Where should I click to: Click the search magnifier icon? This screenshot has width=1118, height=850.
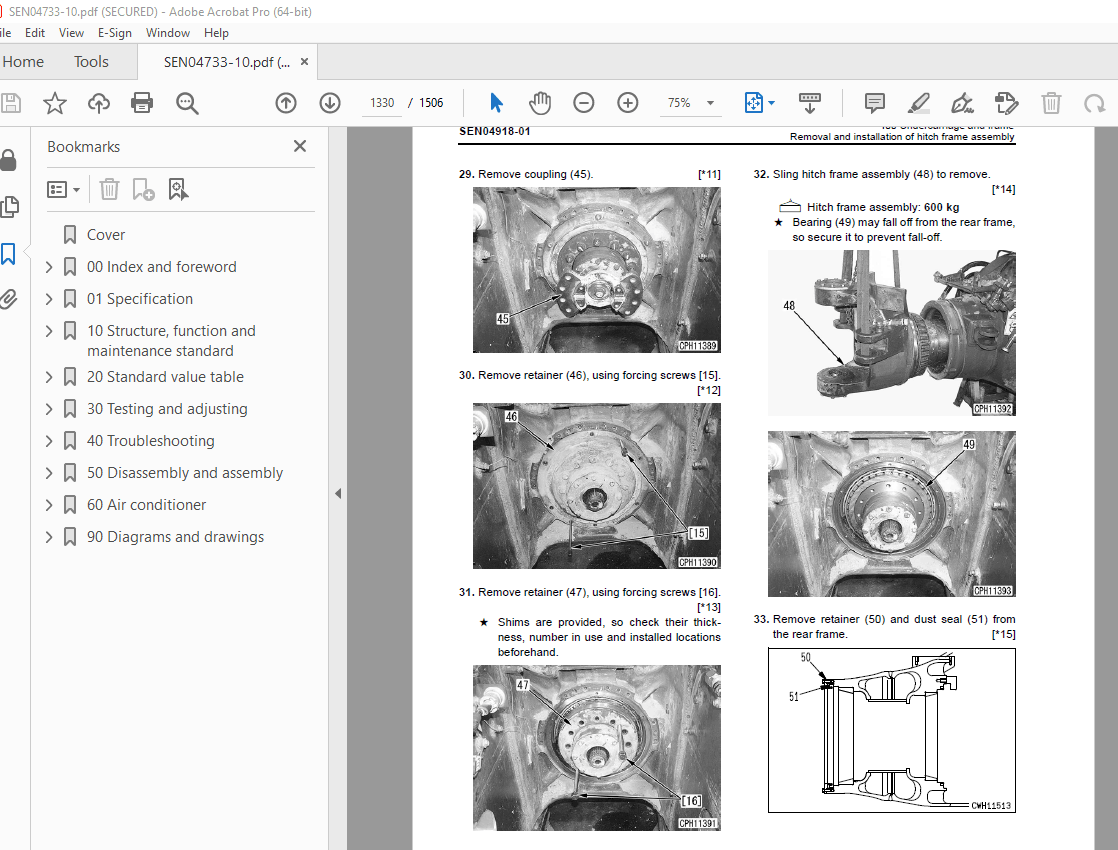pyautogui.click(x=186, y=103)
